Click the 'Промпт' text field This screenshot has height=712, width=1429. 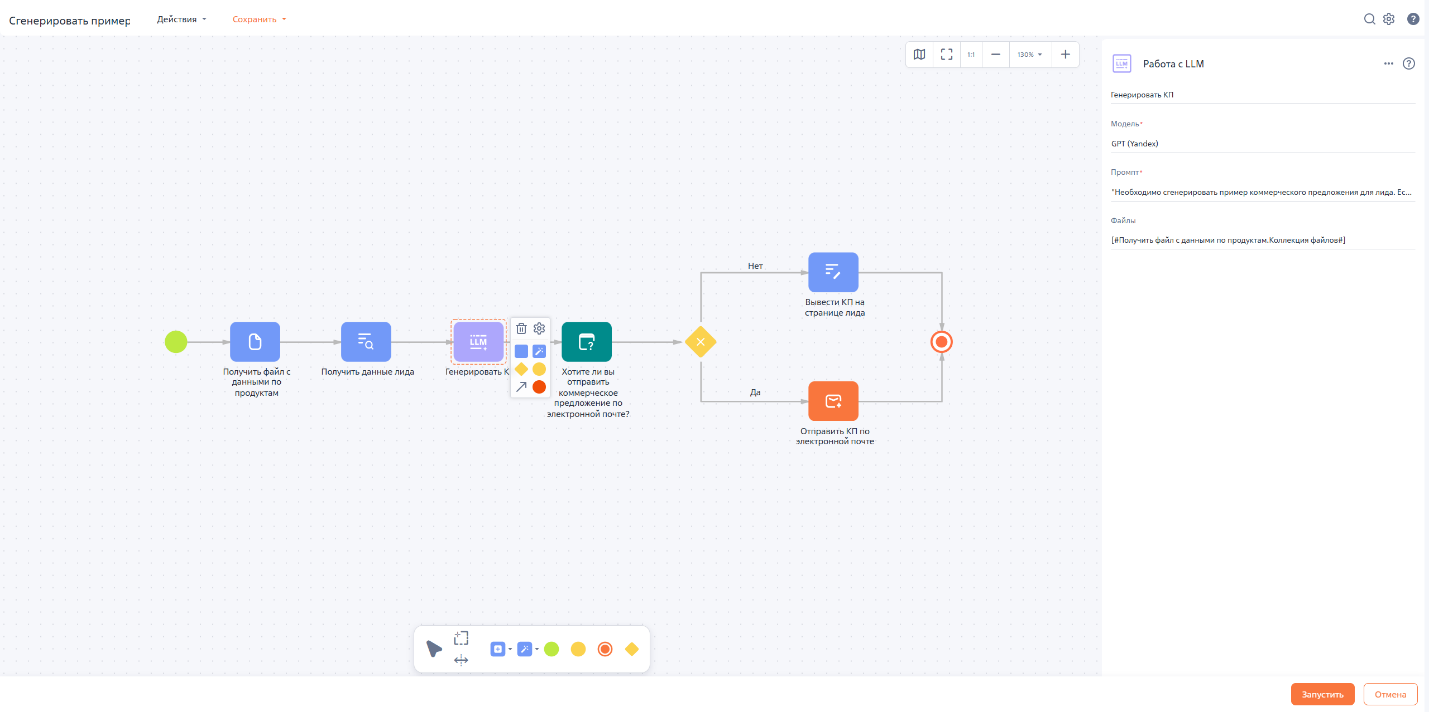[x=1262, y=191]
